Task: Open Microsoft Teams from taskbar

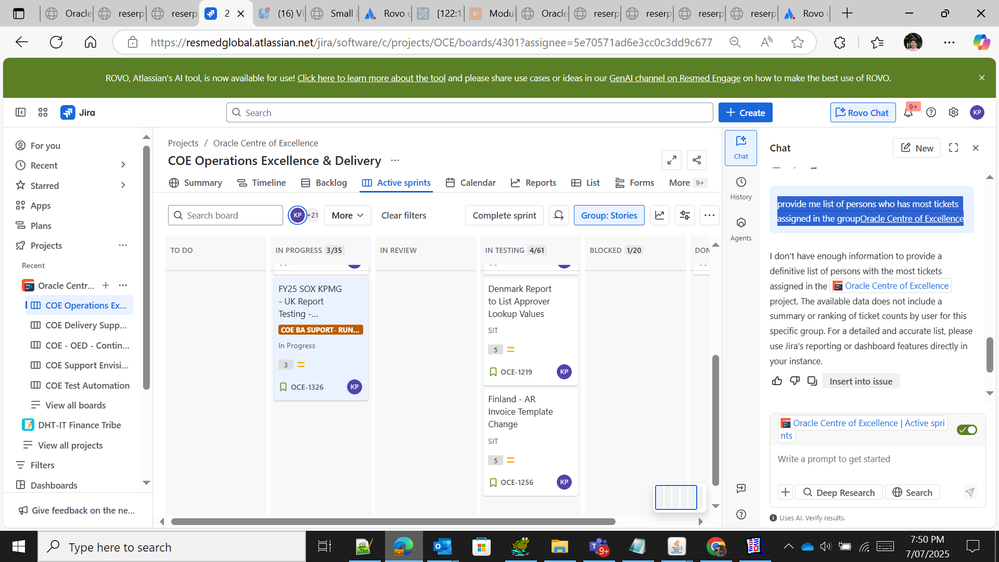Action: click(x=599, y=546)
